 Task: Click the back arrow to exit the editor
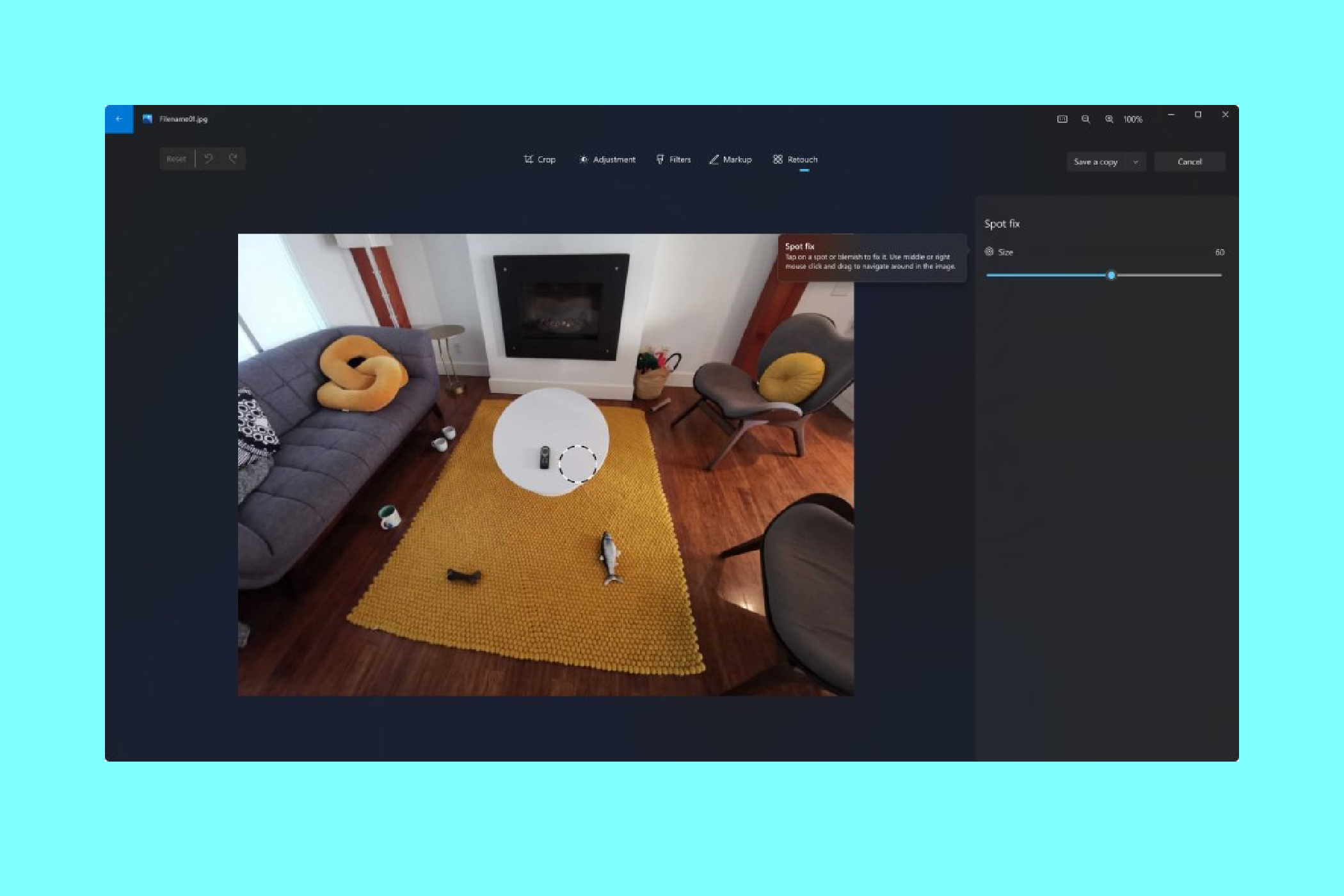pos(118,118)
